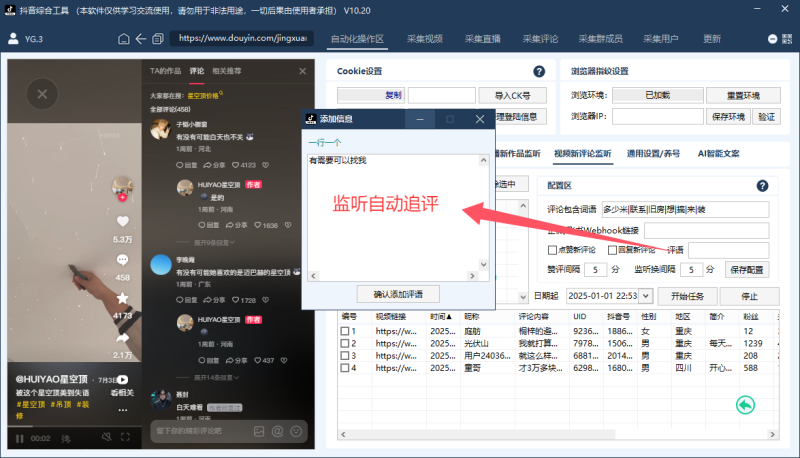800x458 pixels.
Task: Open the 采集视频 tab
Action: point(424,39)
